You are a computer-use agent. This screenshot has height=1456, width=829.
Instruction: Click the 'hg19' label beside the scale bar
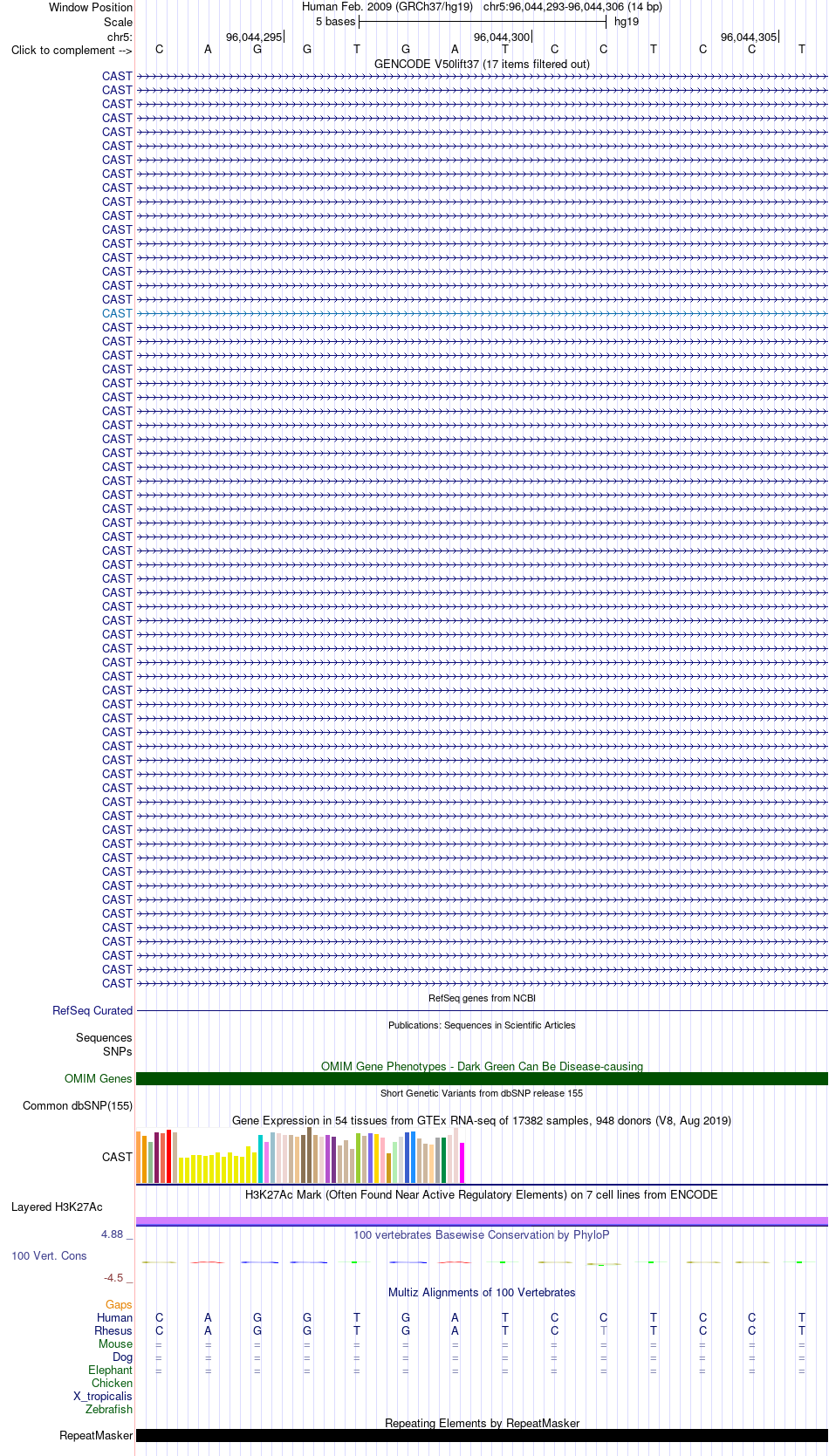(627, 22)
